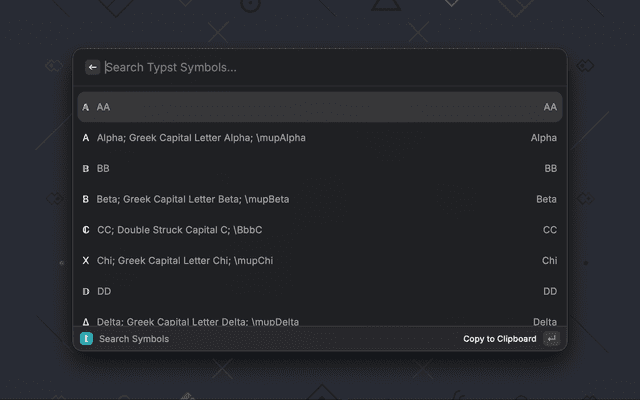The height and width of the screenshot is (400, 640).
Task: Click the back arrow button
Action: pos(93,67)
